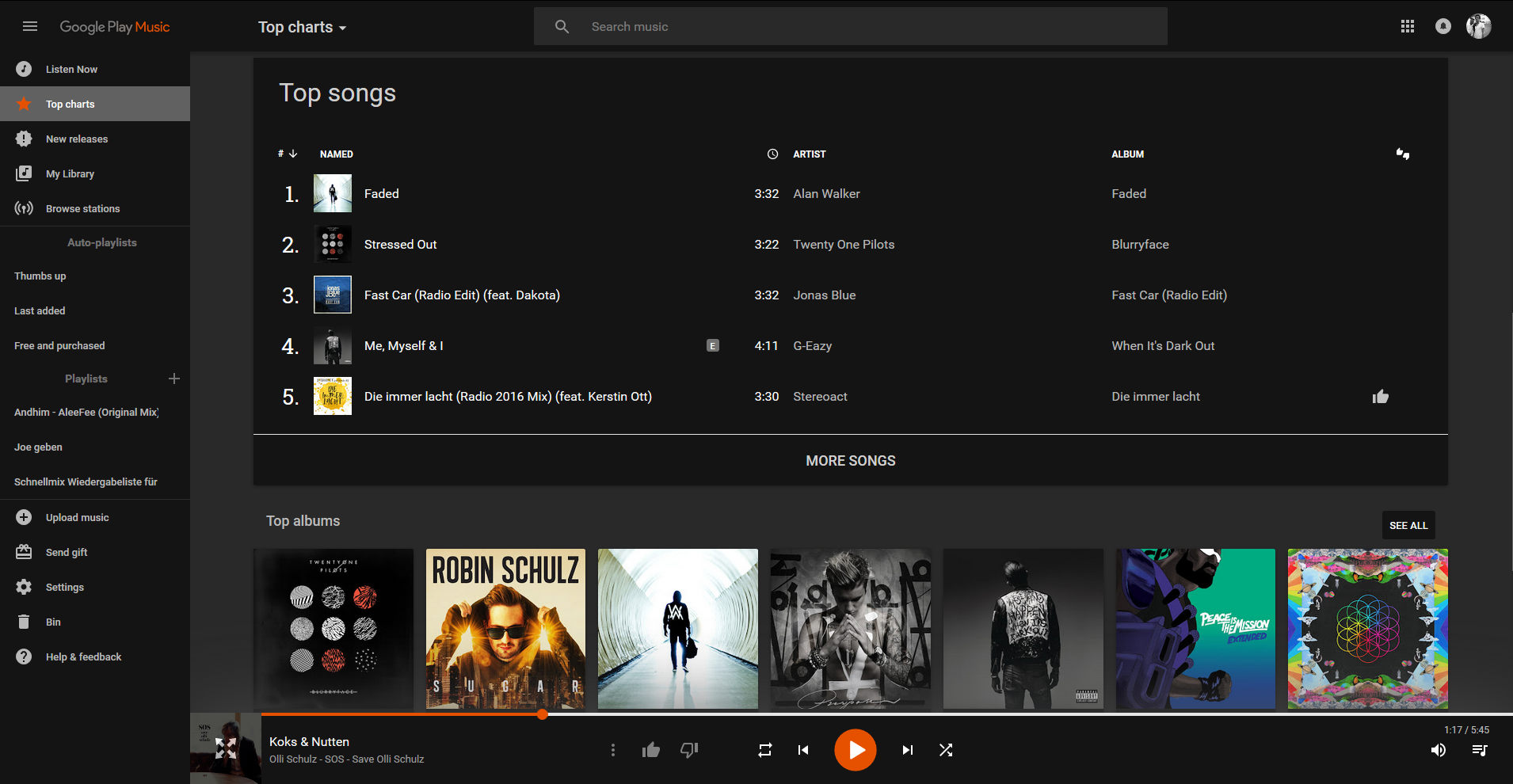
Task: Open Coldplay colorful album cover
Action: [1368, 629]
